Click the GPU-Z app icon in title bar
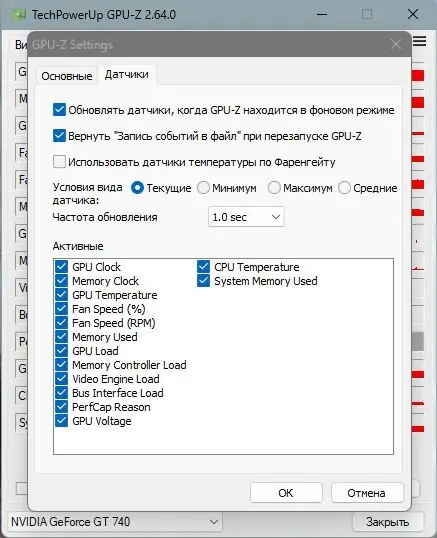Image resolution: width=437 pixels, height=538 pixels. pyautogui.click(x=20, y=15)
